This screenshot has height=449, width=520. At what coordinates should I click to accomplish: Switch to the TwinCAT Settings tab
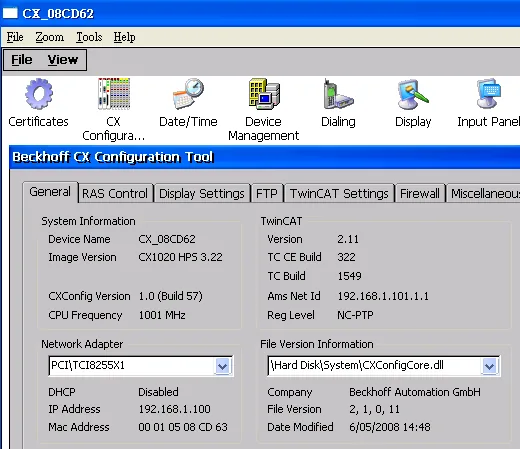tap(339, 193)
